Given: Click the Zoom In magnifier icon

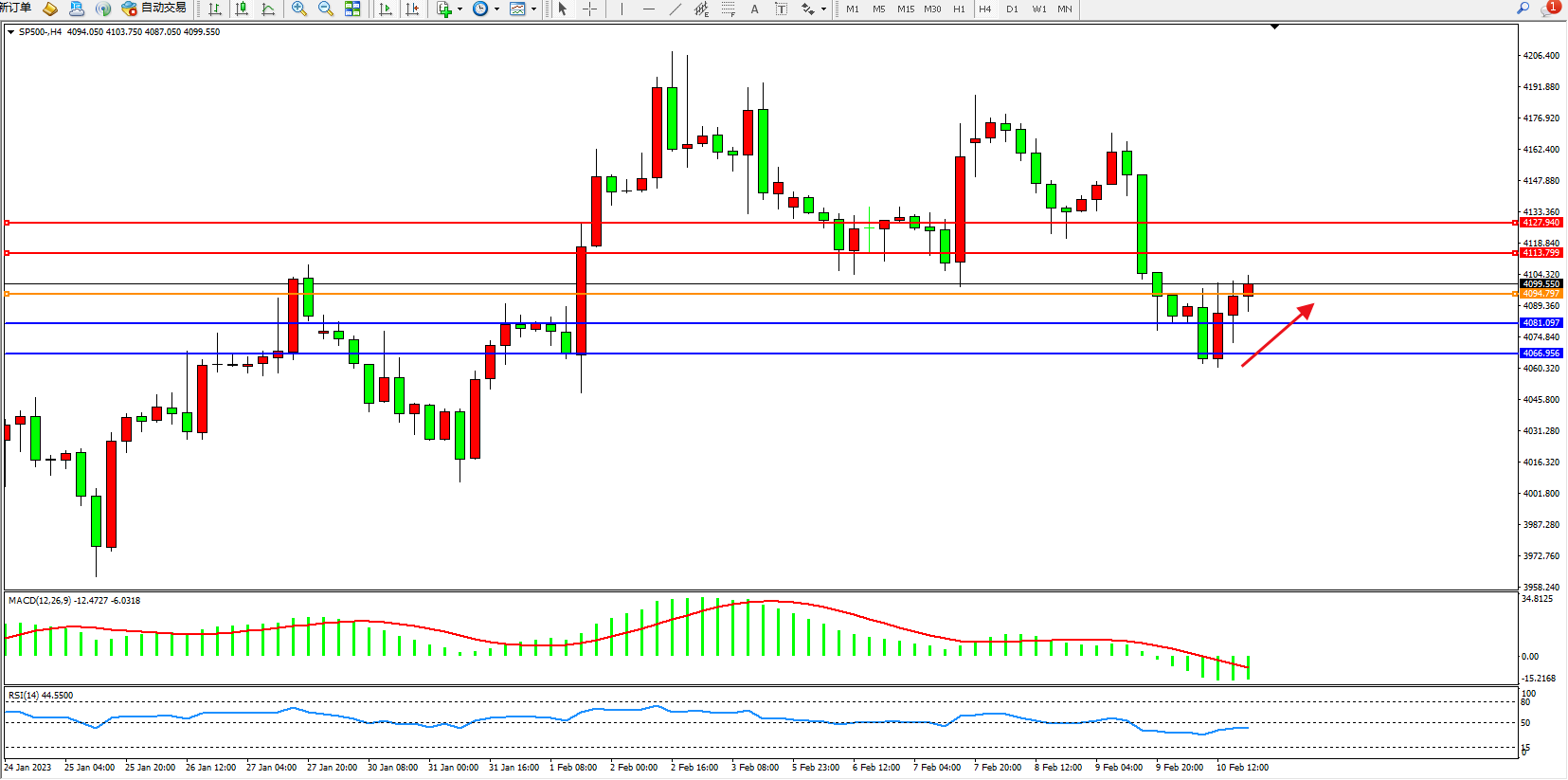Looking at the screenshot, I should [299, 9].
